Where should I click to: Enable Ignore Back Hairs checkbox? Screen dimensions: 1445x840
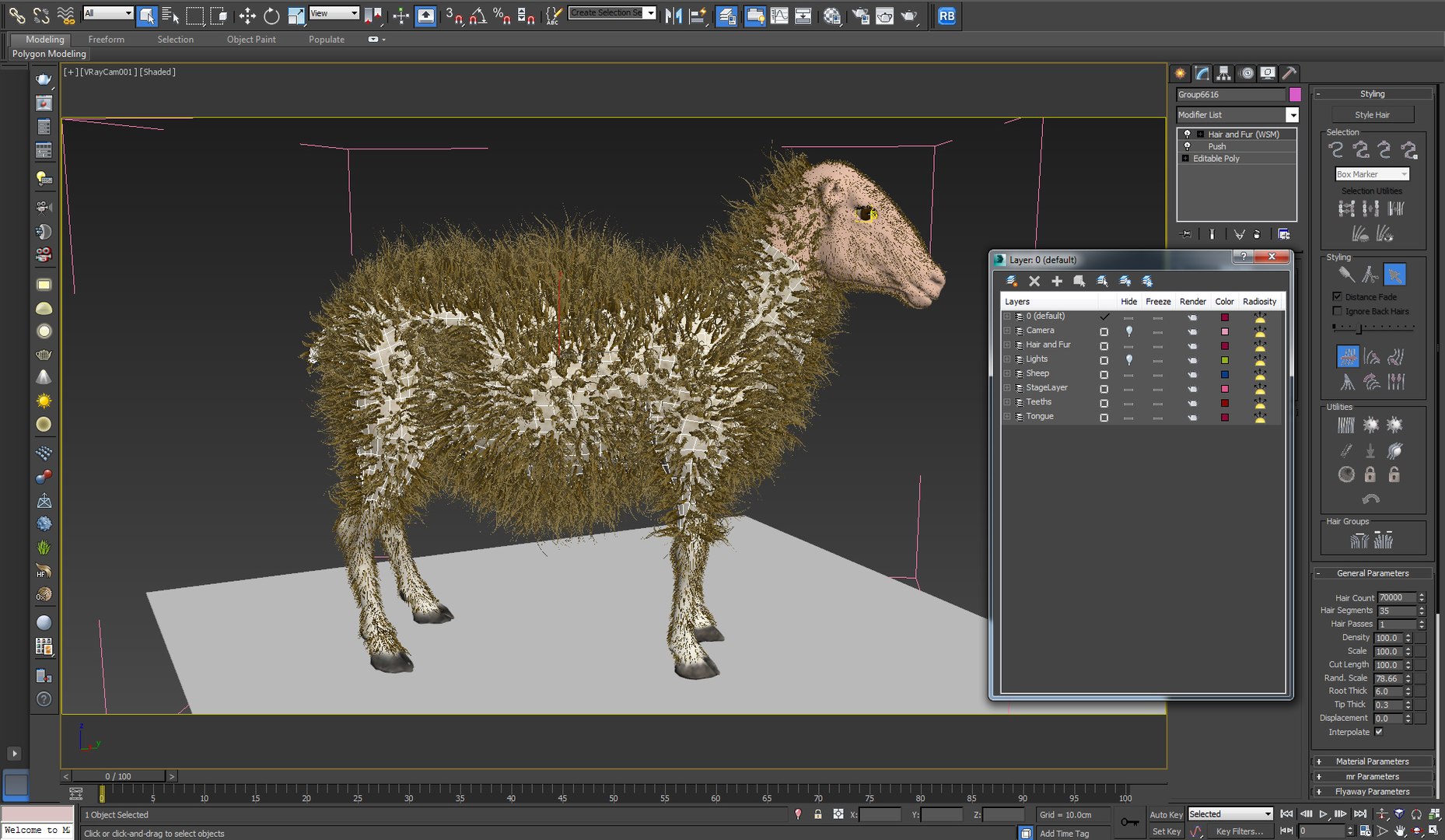(x=1337, y=311)
